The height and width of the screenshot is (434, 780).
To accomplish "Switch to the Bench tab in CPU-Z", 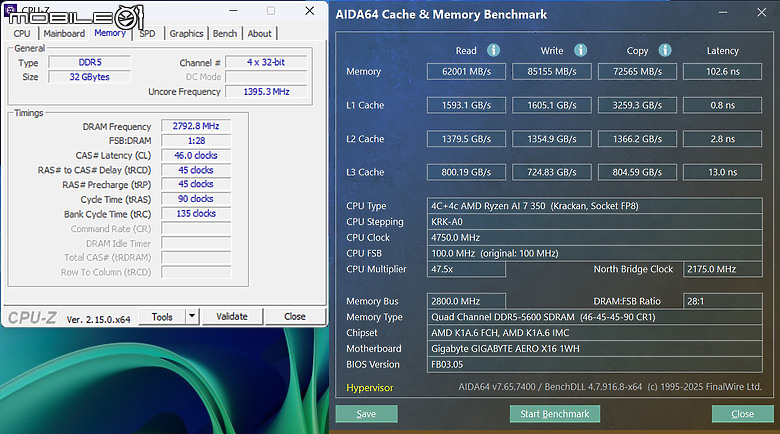I will 225,33.
